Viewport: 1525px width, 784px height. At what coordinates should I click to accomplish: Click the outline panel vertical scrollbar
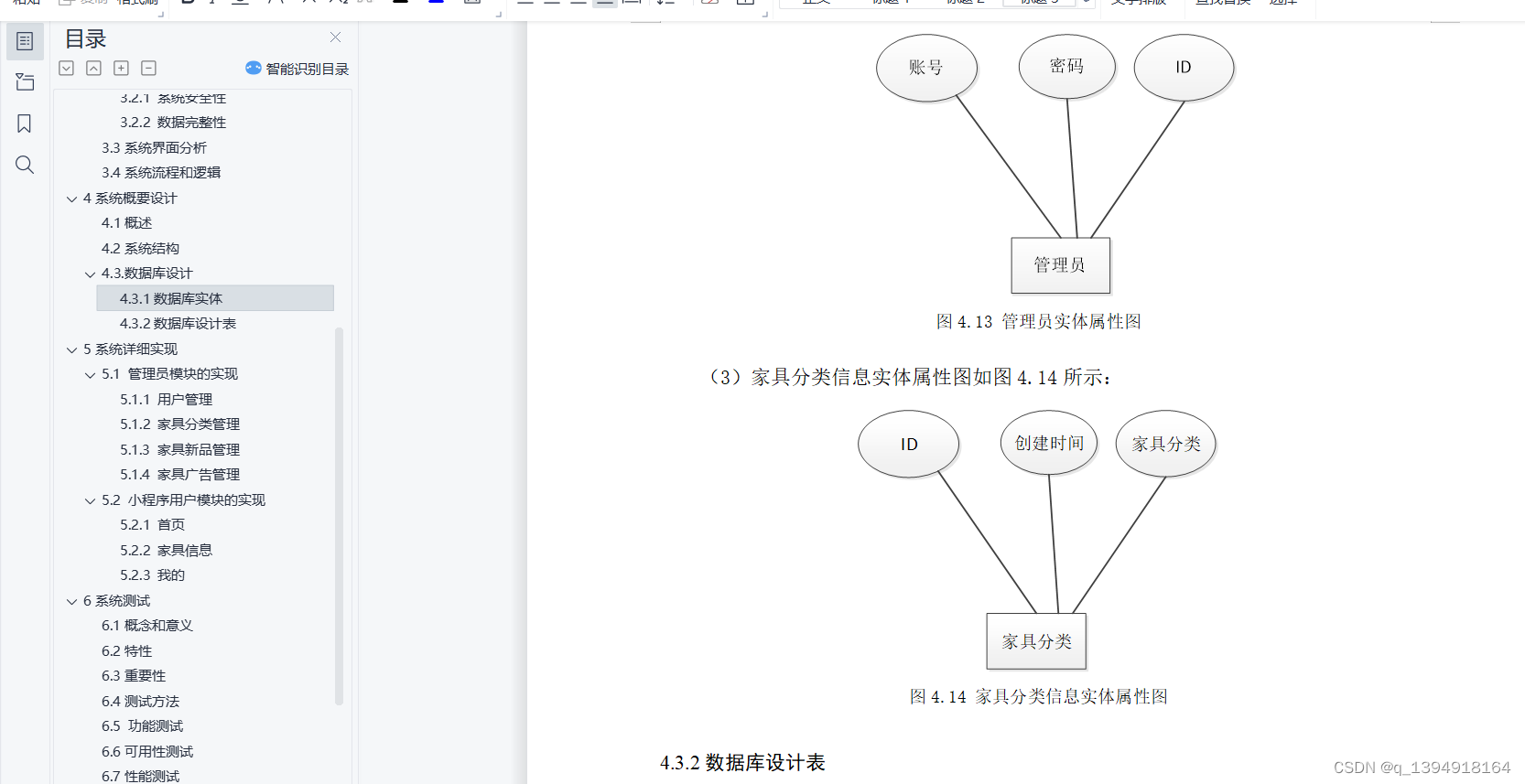point(340,516)
